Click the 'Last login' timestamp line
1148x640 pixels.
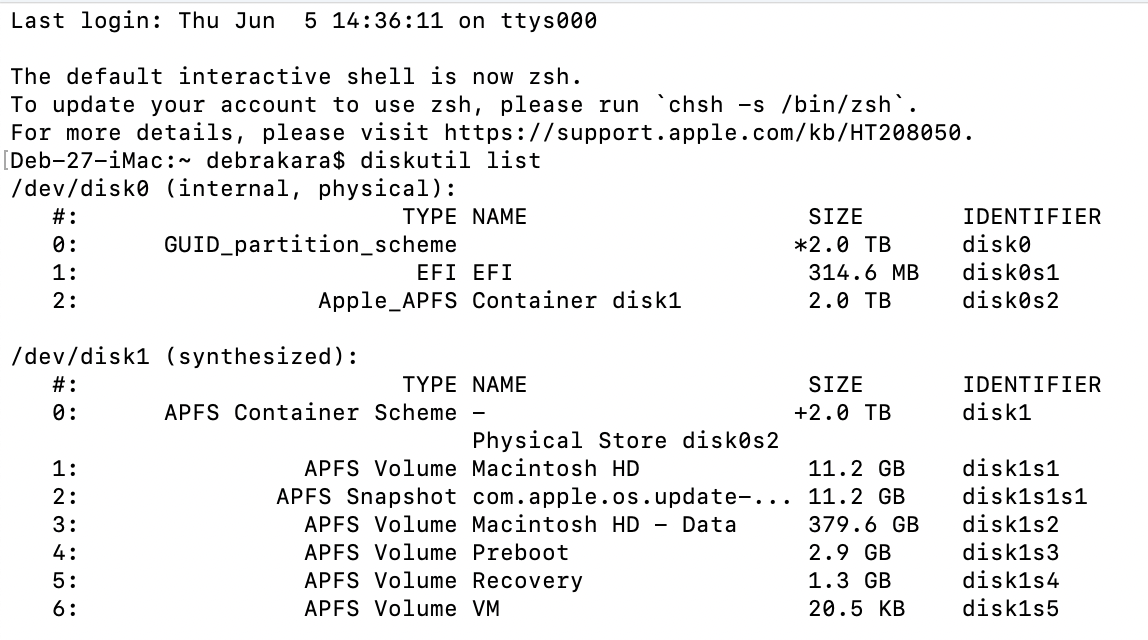click(304, 21)
